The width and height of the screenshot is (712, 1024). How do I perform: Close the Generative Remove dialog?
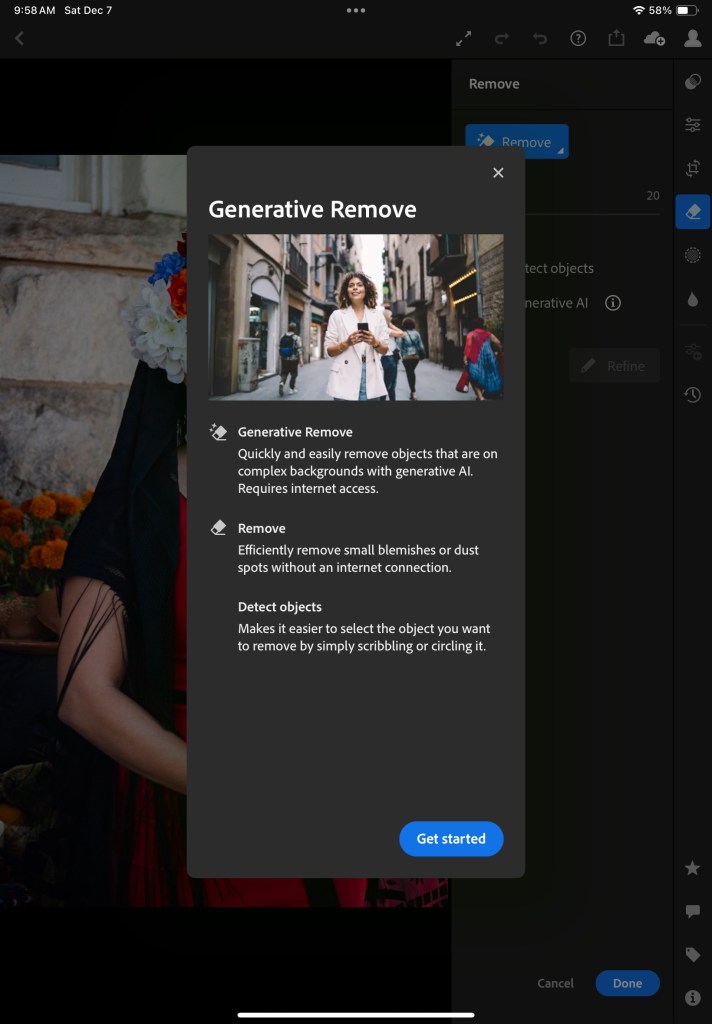point(498,173)
